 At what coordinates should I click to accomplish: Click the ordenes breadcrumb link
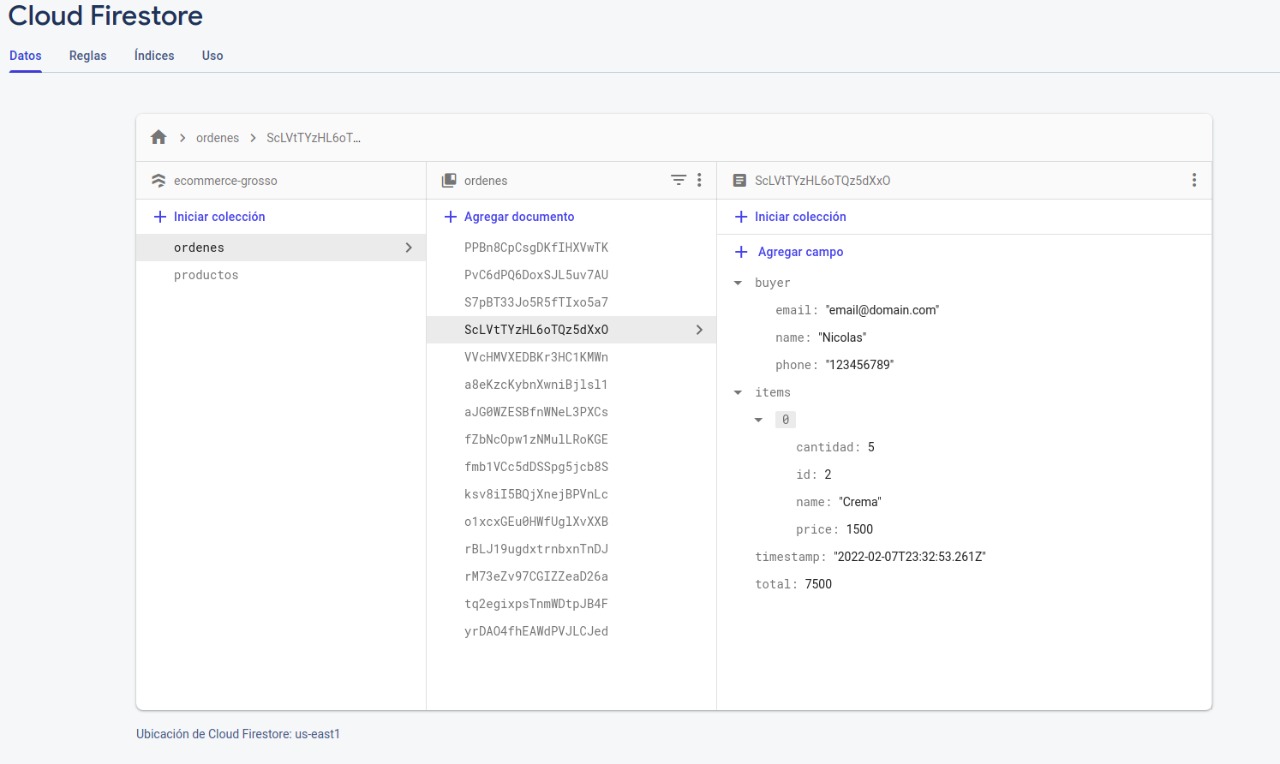[x=217, y=138]
